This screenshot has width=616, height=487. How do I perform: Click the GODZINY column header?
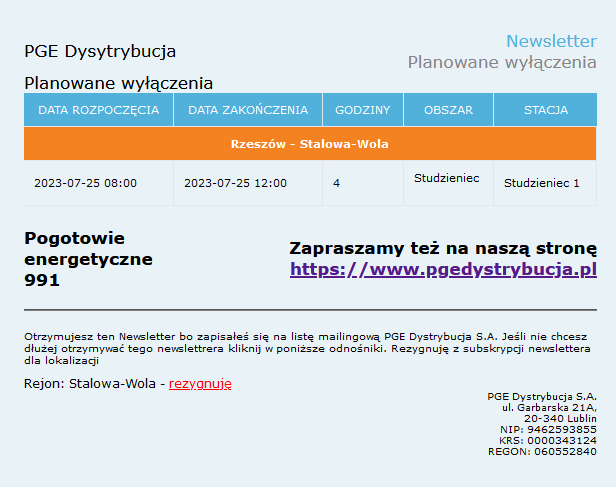(363, 110)
